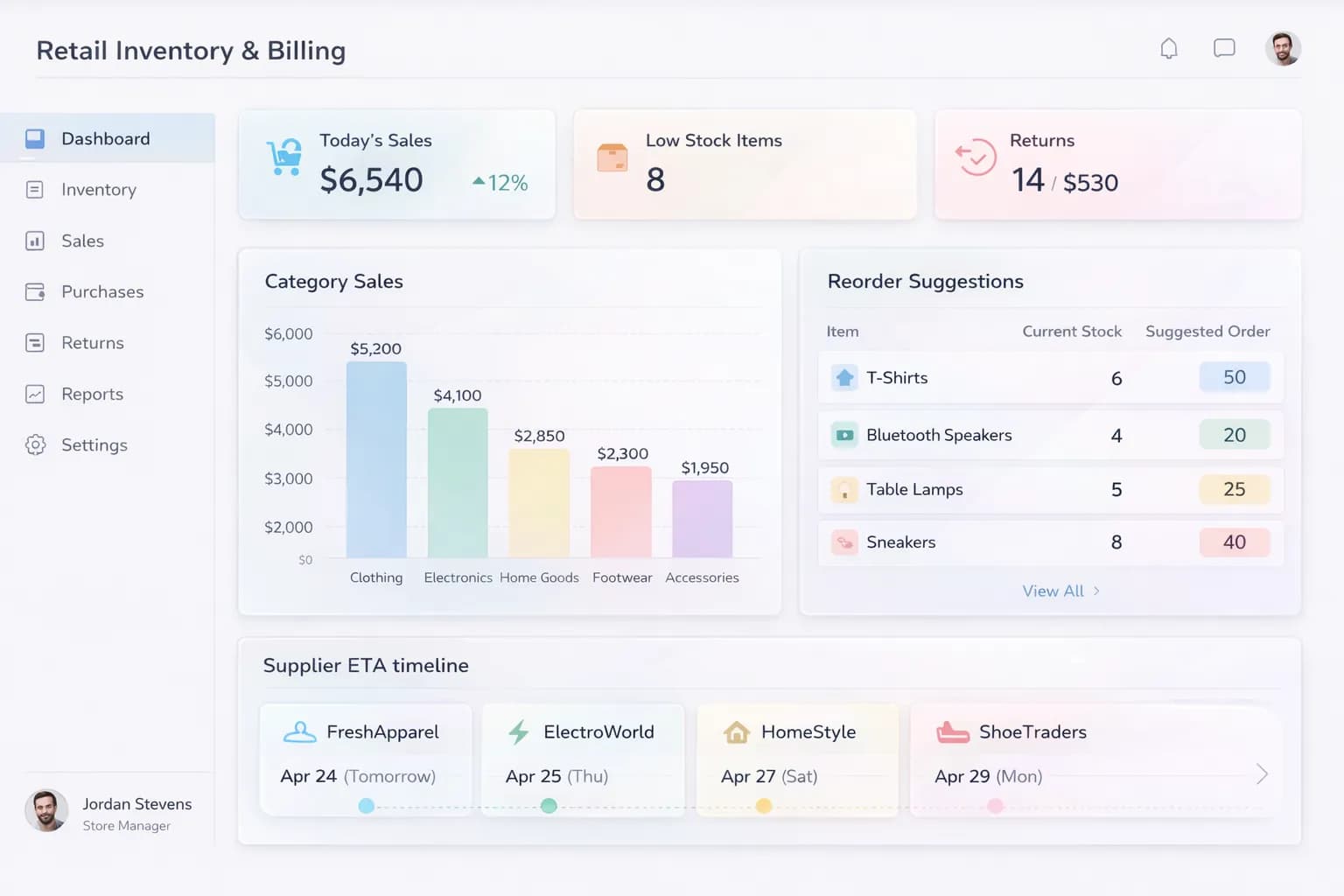
Task: Open the messages chat icon
Action: tap(1224, 48)
